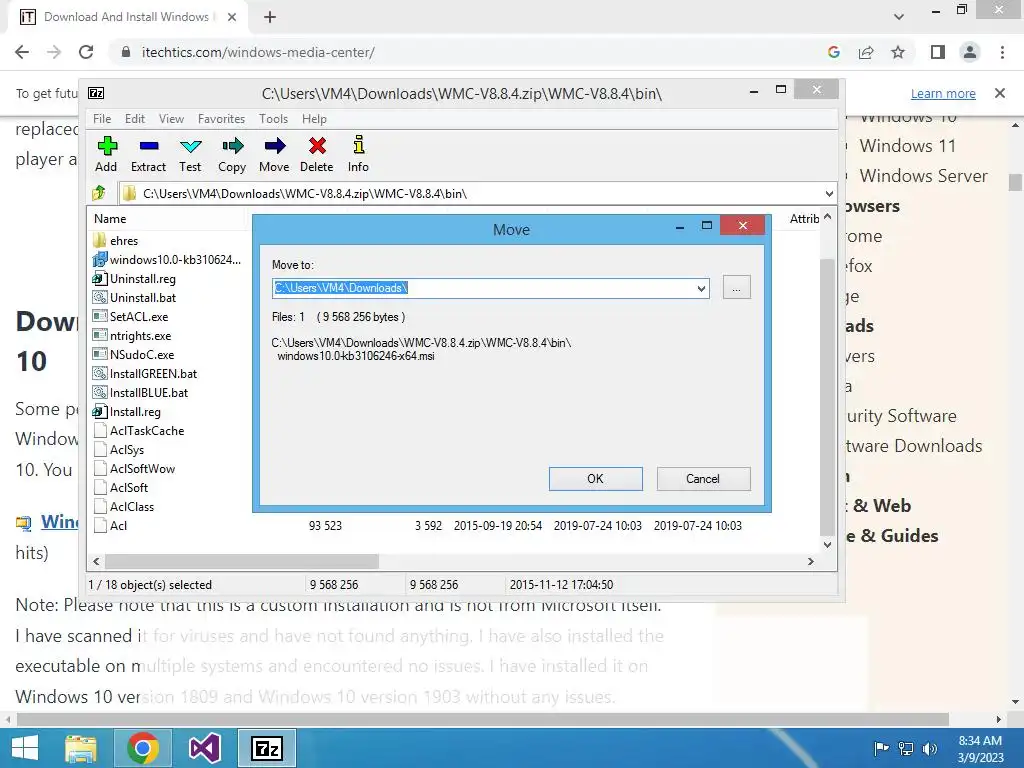Image resolution: width=1024 pixels, height=768 pixels.
Task: Click the Delete toolbar icon
Action: coord(317,146)
